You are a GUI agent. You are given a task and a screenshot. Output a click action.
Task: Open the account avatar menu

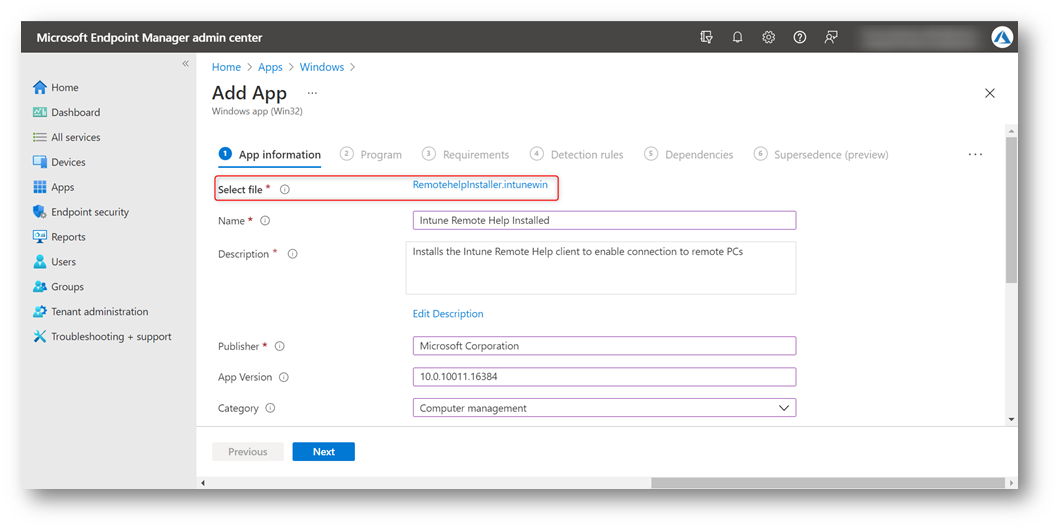1002,37
